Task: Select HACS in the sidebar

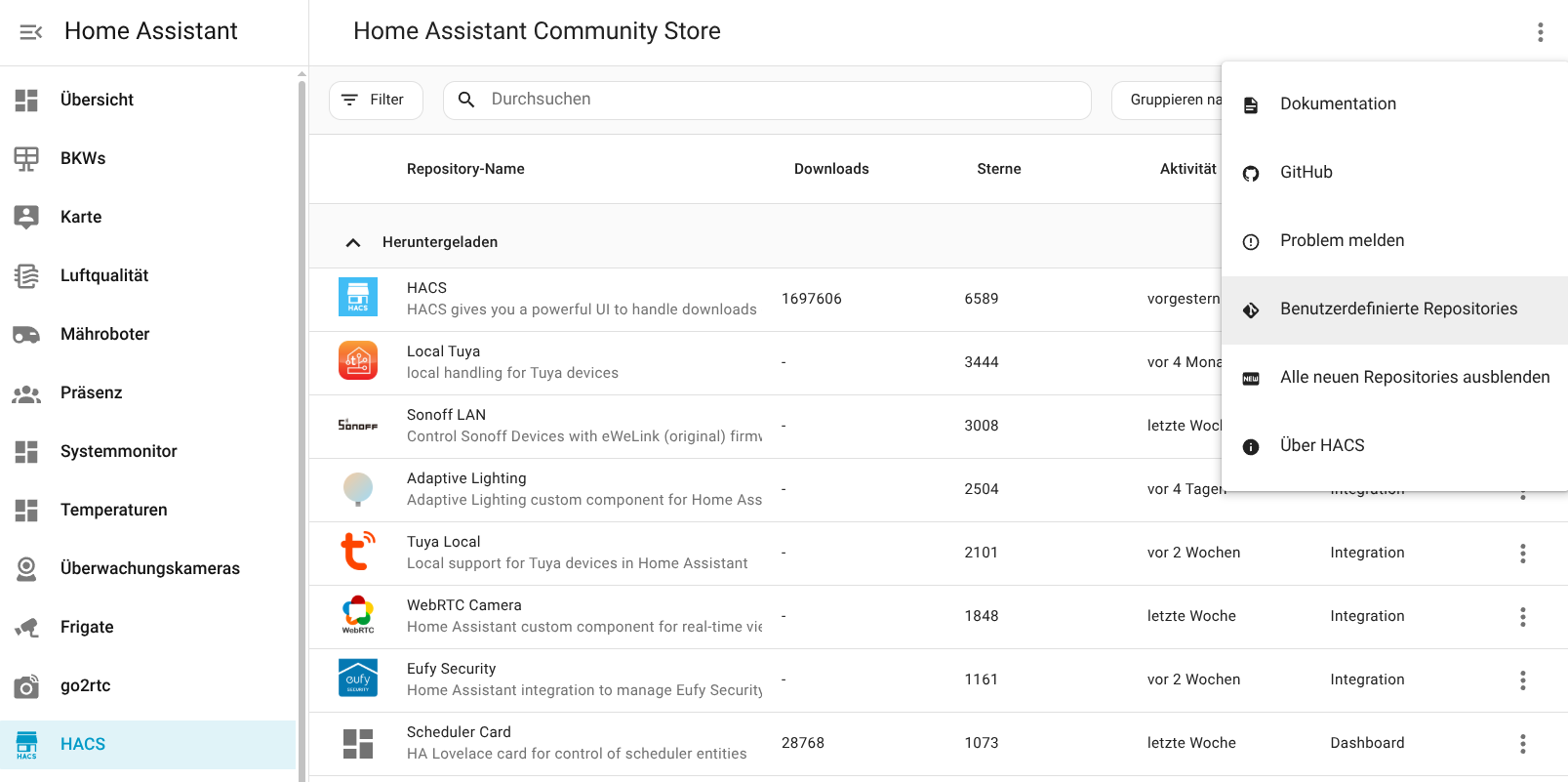Action: pos(148,744)
